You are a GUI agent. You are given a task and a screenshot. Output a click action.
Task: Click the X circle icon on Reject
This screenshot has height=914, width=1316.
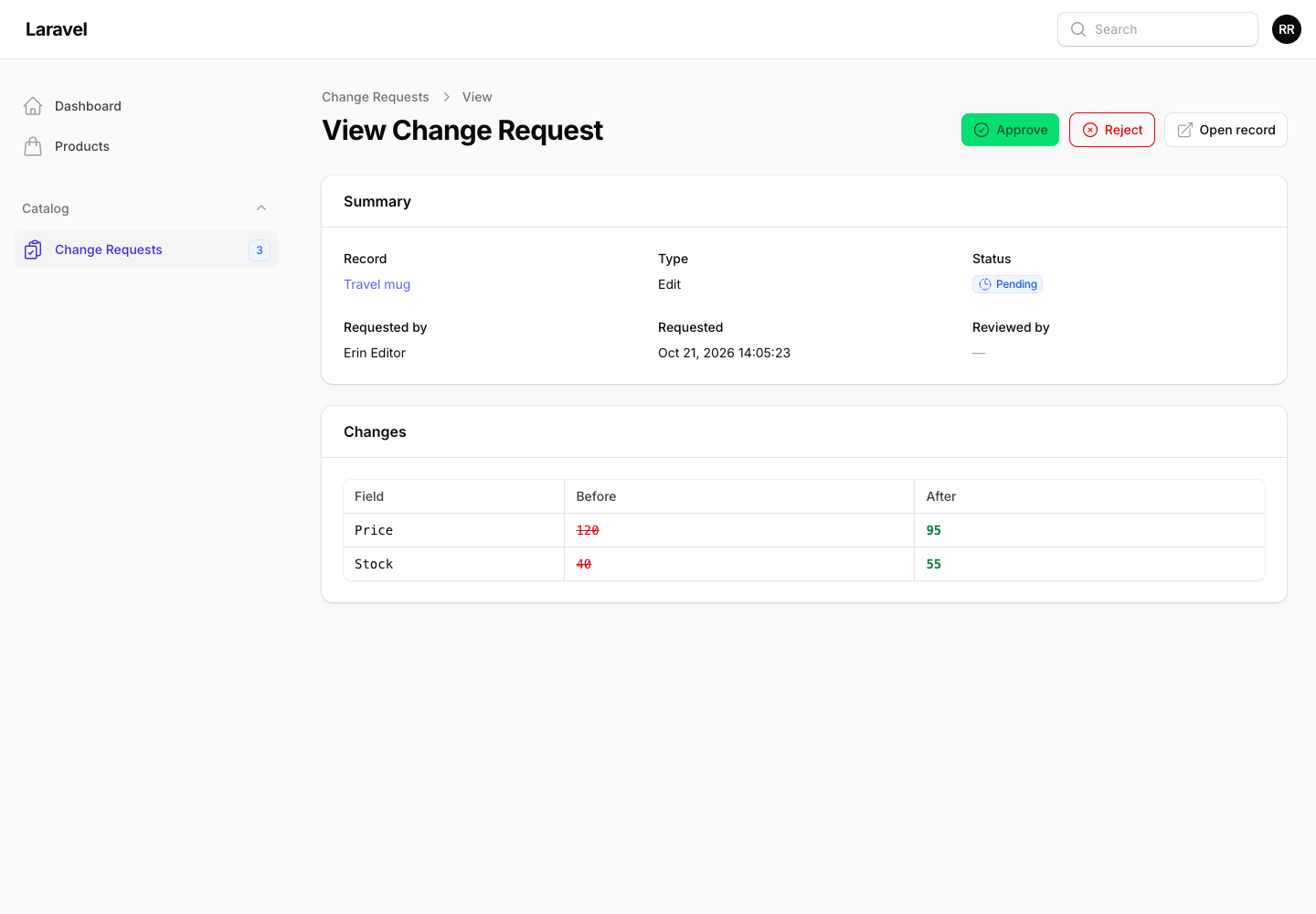[x=1090, y=130]
